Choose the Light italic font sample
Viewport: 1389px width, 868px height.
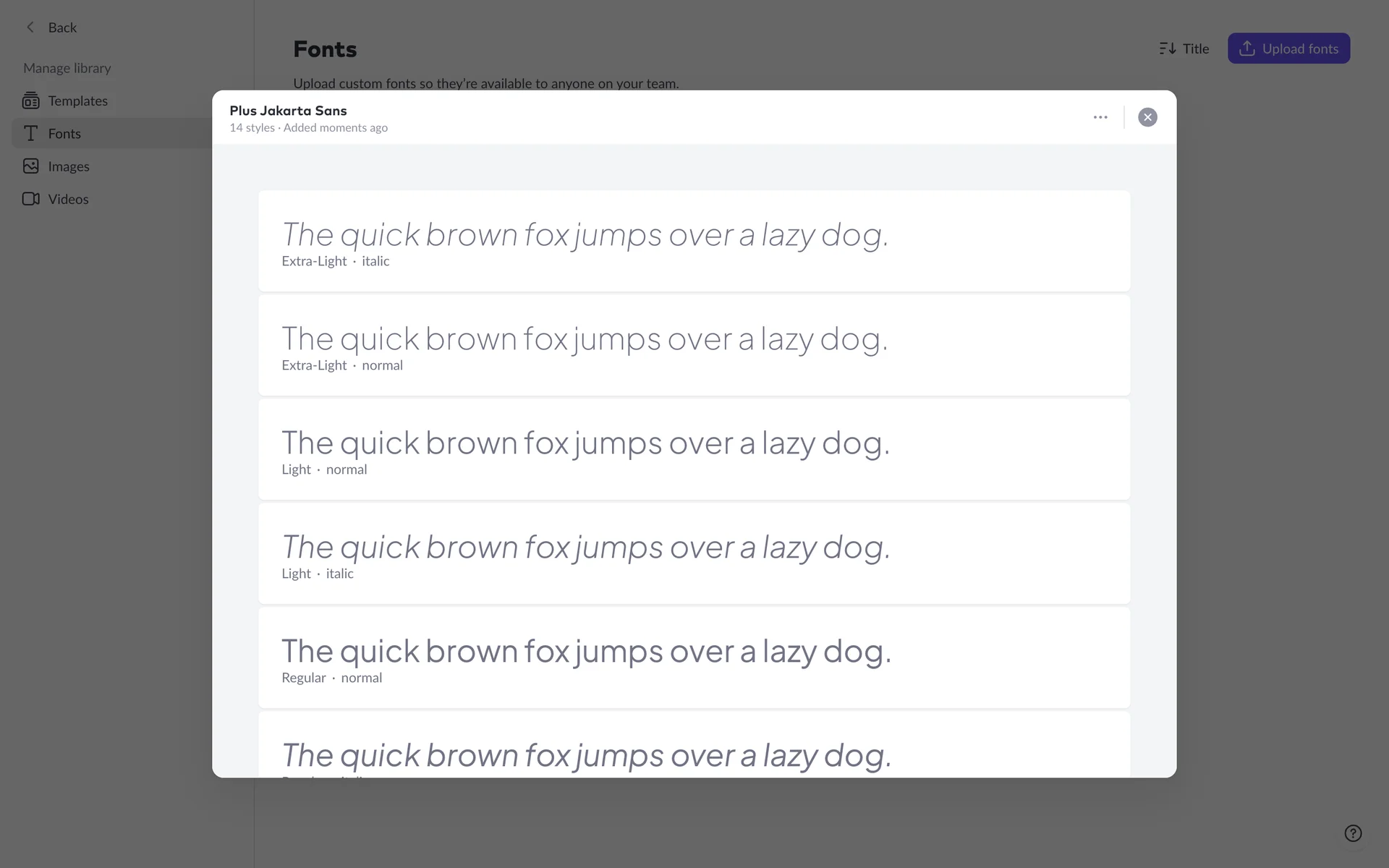coord(694,553)
